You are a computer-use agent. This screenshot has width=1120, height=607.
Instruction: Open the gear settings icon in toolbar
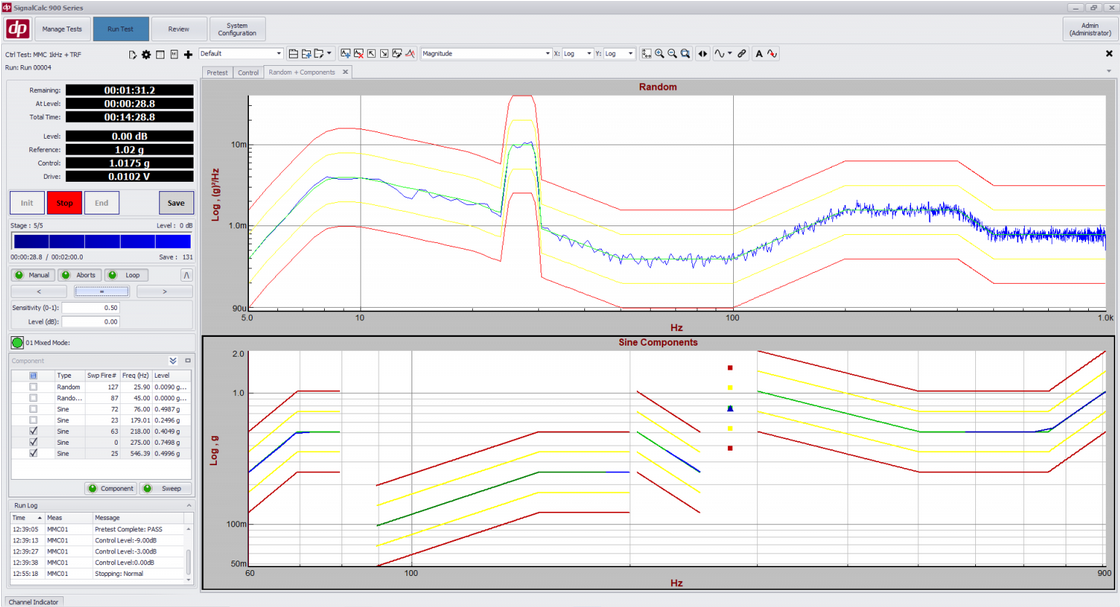(x=146, y=54)
